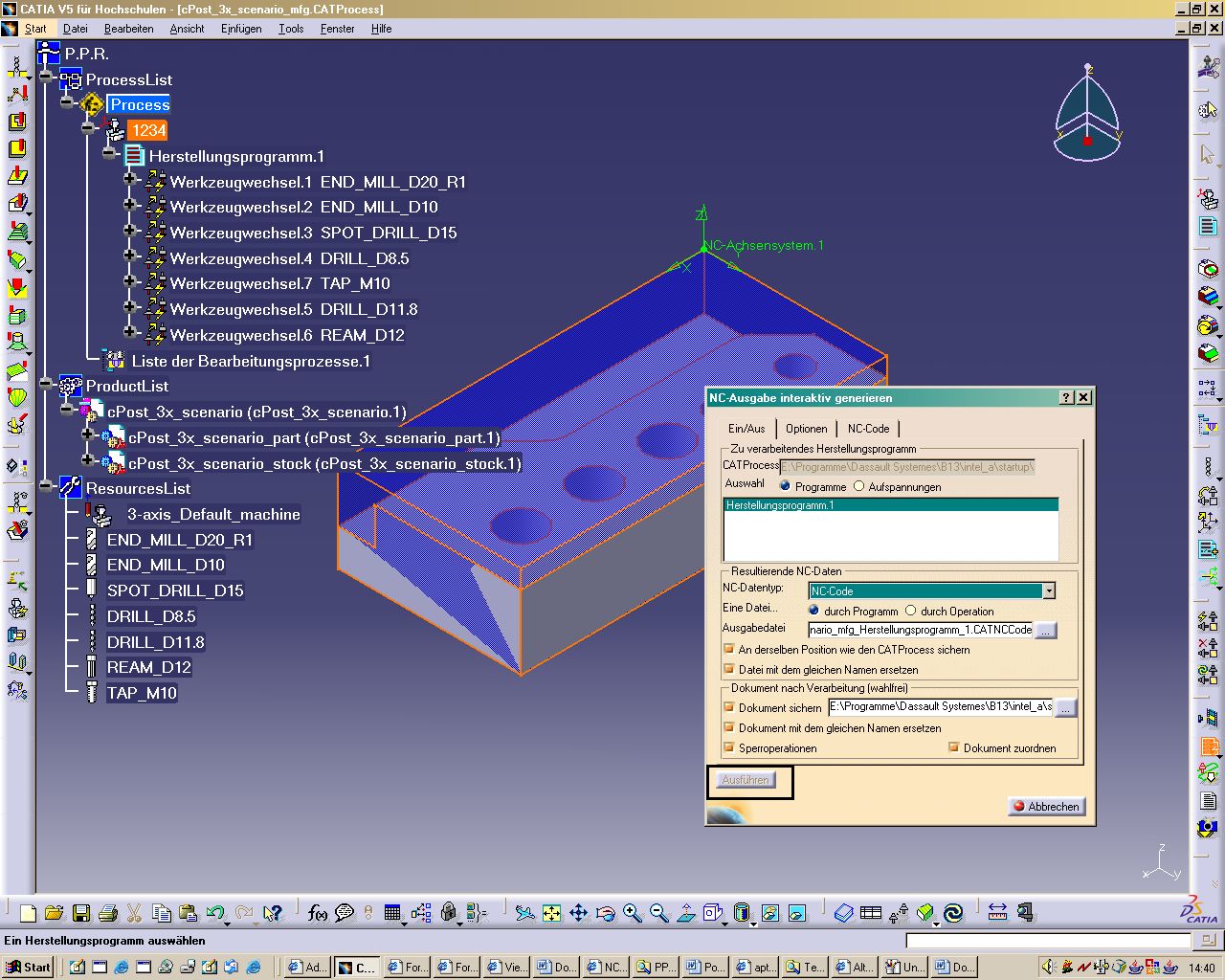Expand Werkzeugwechsel.1 END_MILL_D20_R1 node
The height and width of the screenshot is (980, 1225).
tap(130, 178)
